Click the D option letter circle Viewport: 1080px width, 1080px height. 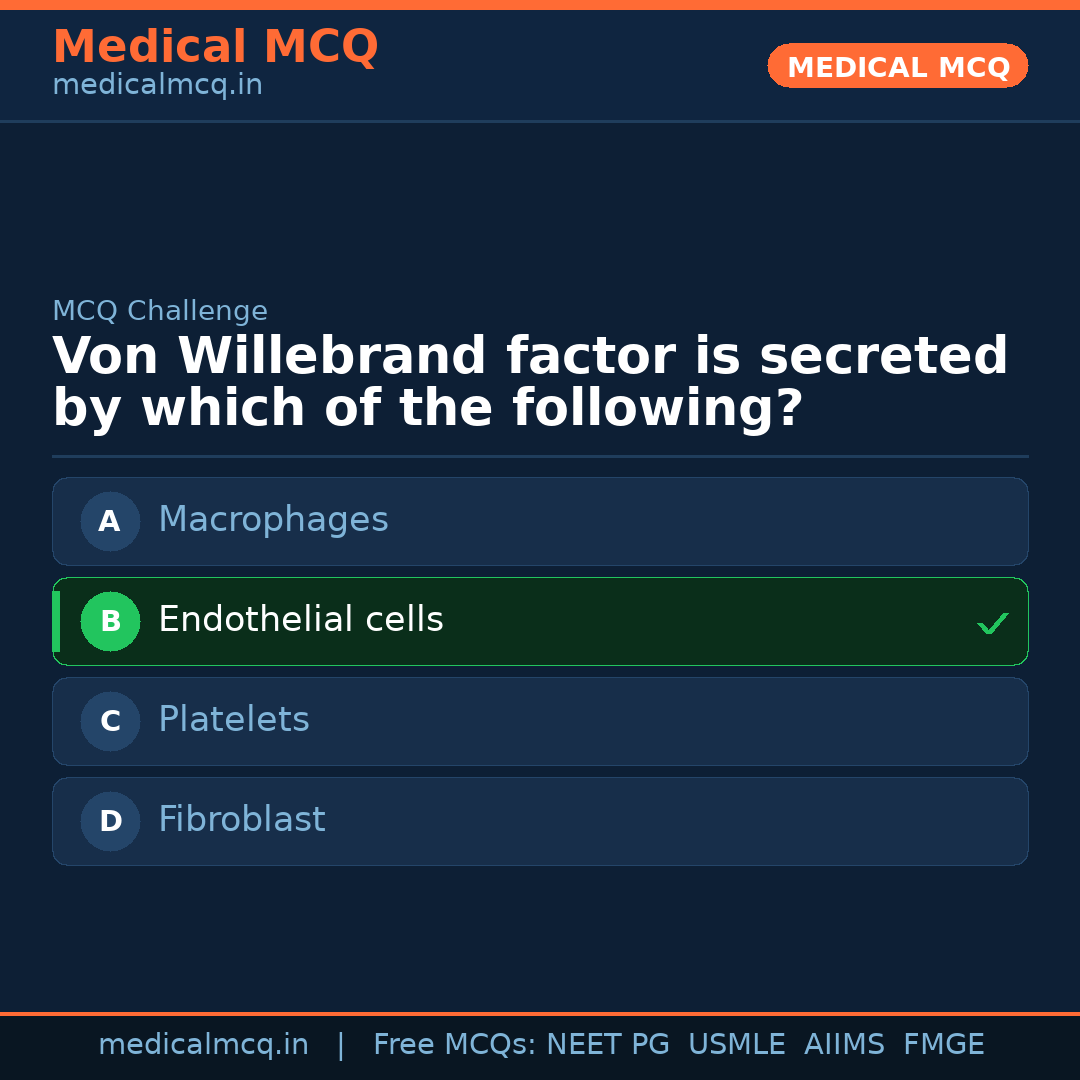click(x=110, y=821)
